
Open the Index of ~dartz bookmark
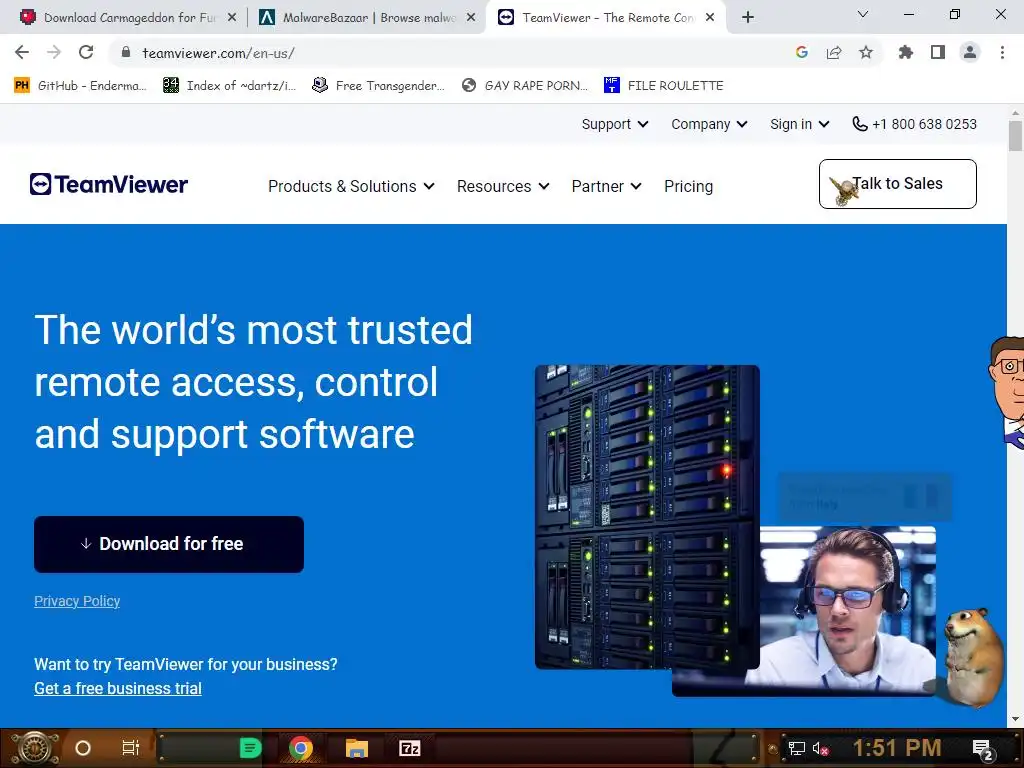pyautogui.click(x=230, y=86)
